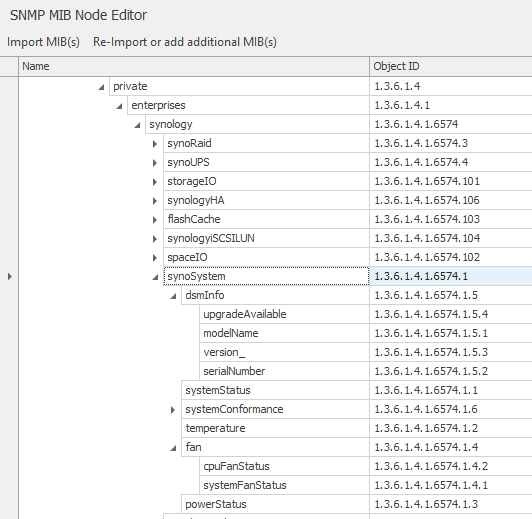Expand the systemConformance node
This screenshot has height=519, width=532.
(x=173, y=410)
